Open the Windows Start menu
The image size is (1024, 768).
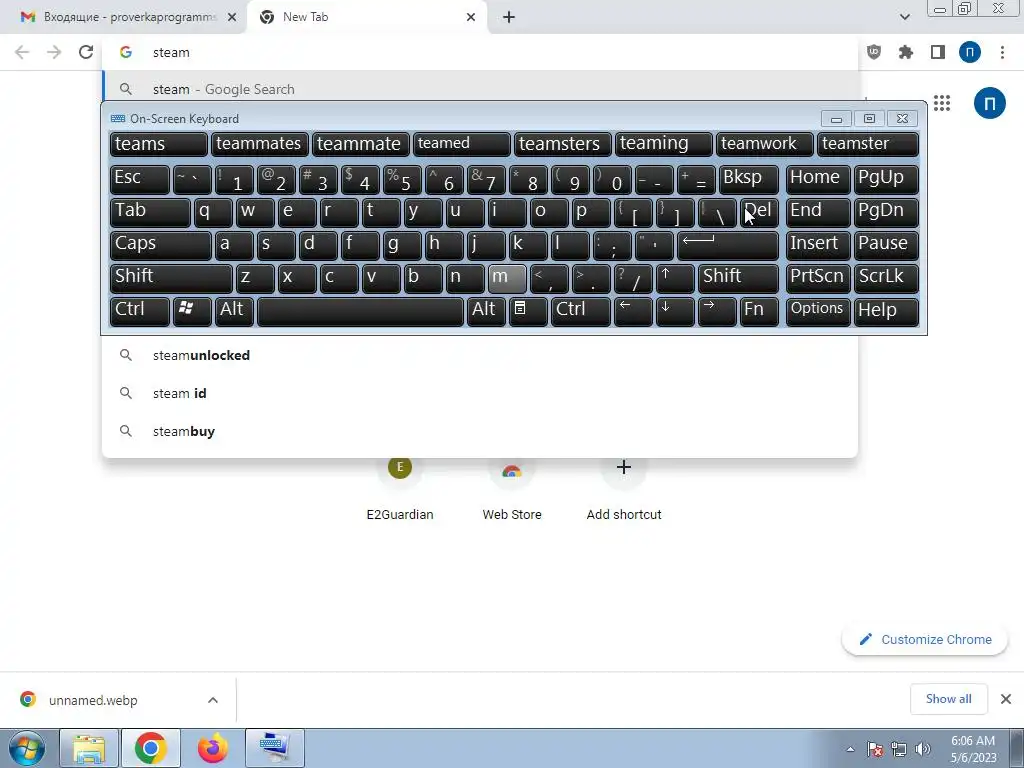pyautogui.click(x=27, y=748)
